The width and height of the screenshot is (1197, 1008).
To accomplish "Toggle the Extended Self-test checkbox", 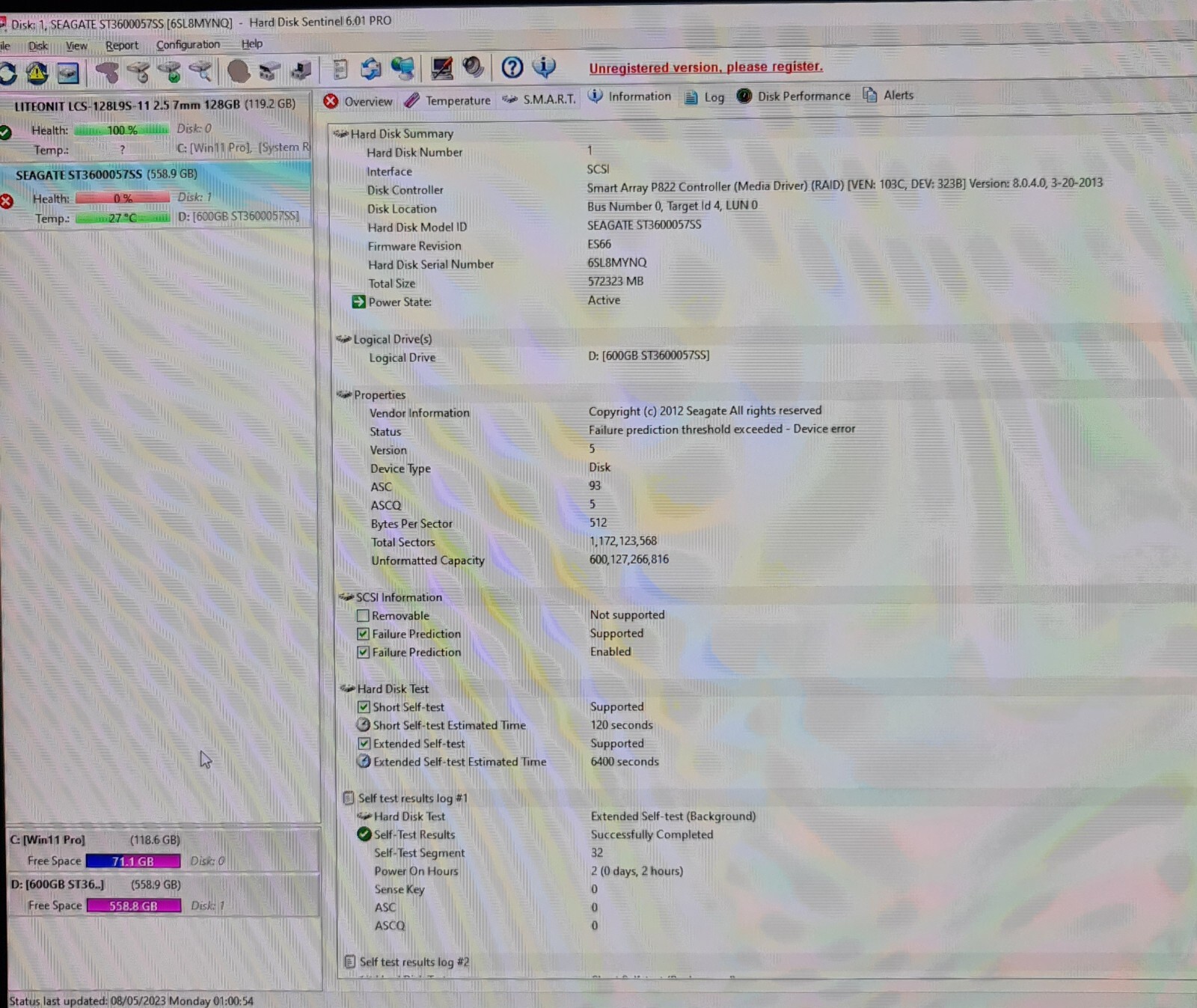I will (x=364, y=743).
